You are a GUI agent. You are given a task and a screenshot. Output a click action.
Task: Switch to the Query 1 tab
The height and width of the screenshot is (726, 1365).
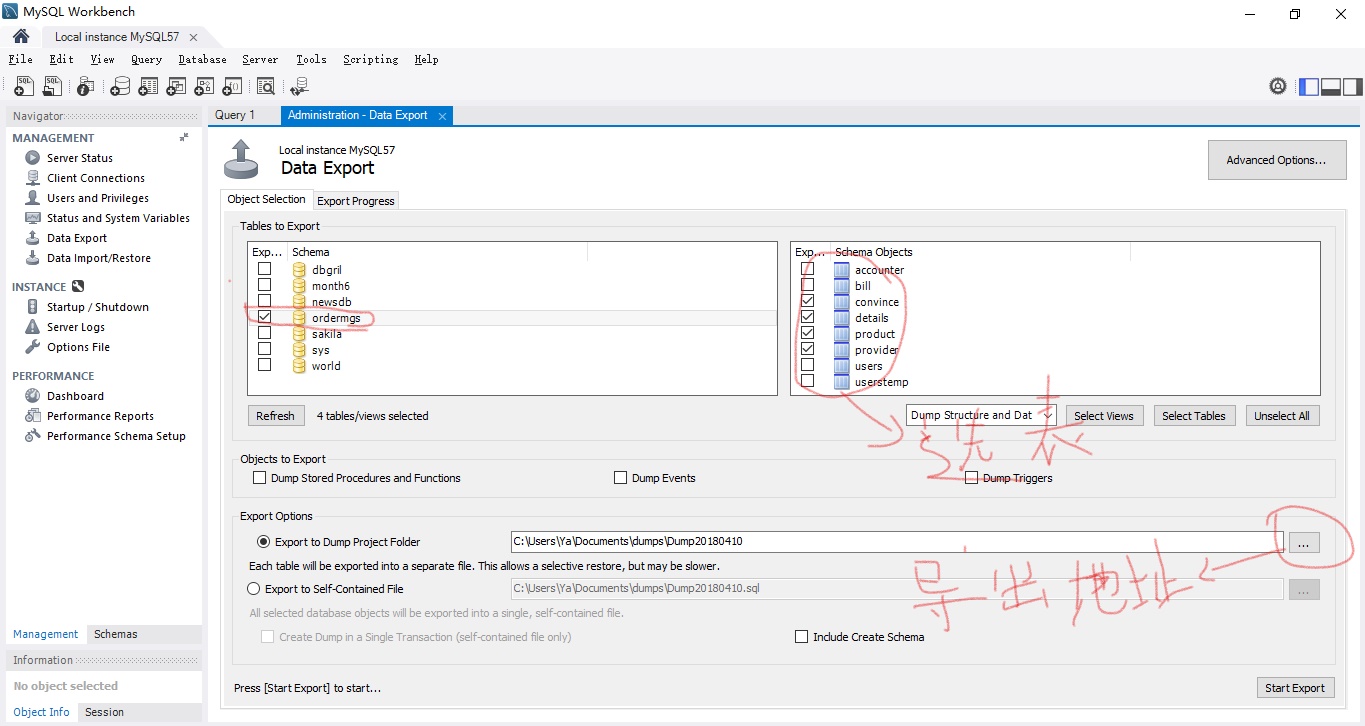coord(235,115)
